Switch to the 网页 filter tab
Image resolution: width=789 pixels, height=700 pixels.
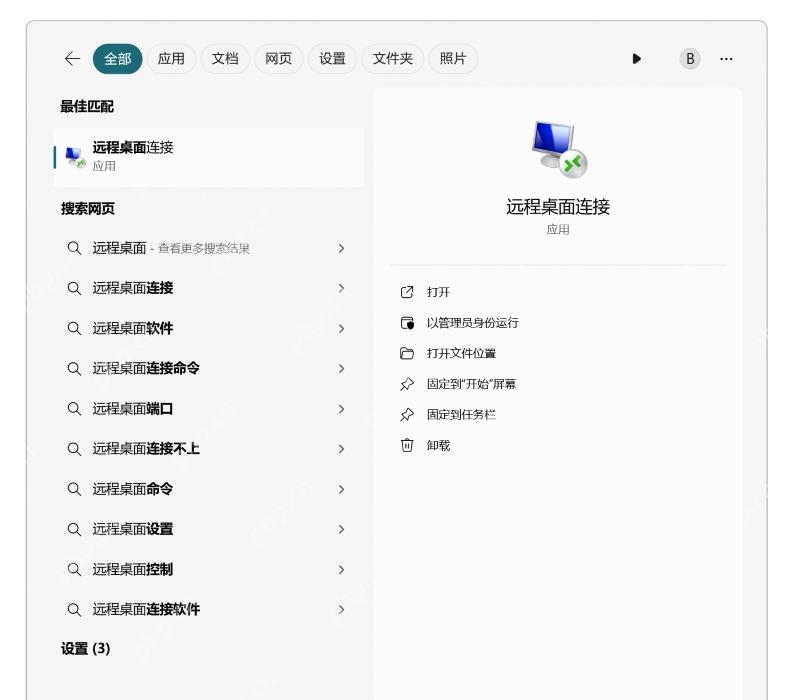point(278,59)
